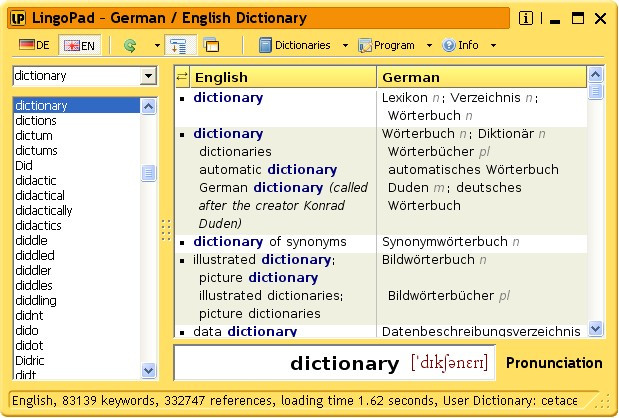Open the search field history dropdown arrow

[148, 76]
